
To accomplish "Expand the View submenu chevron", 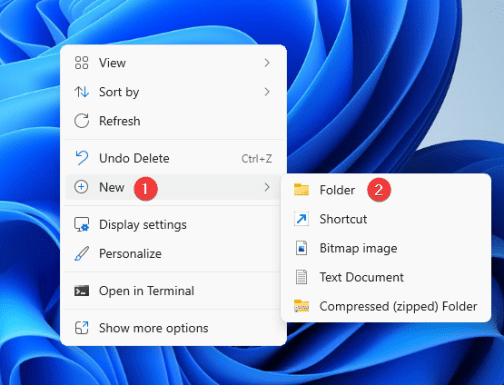I will (267, 63).
